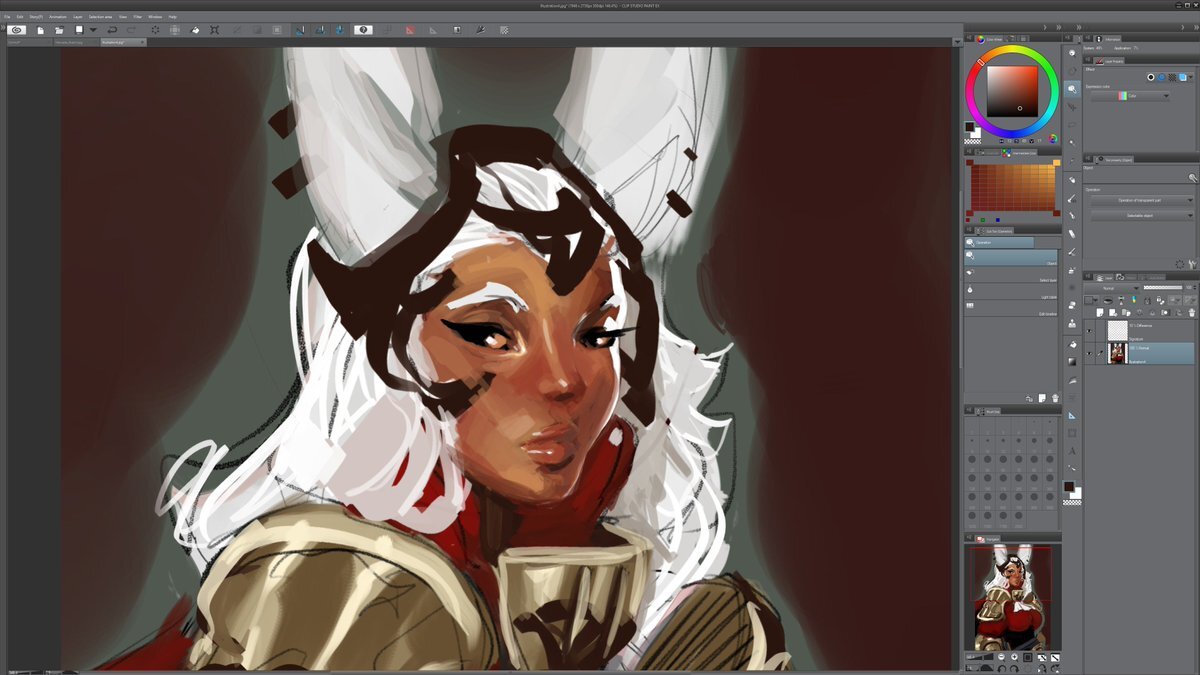Hide the Signature layer via eye icon
Image resolution: width=1200 pixels, height=675 pixels.
(x=1089, y=329)
